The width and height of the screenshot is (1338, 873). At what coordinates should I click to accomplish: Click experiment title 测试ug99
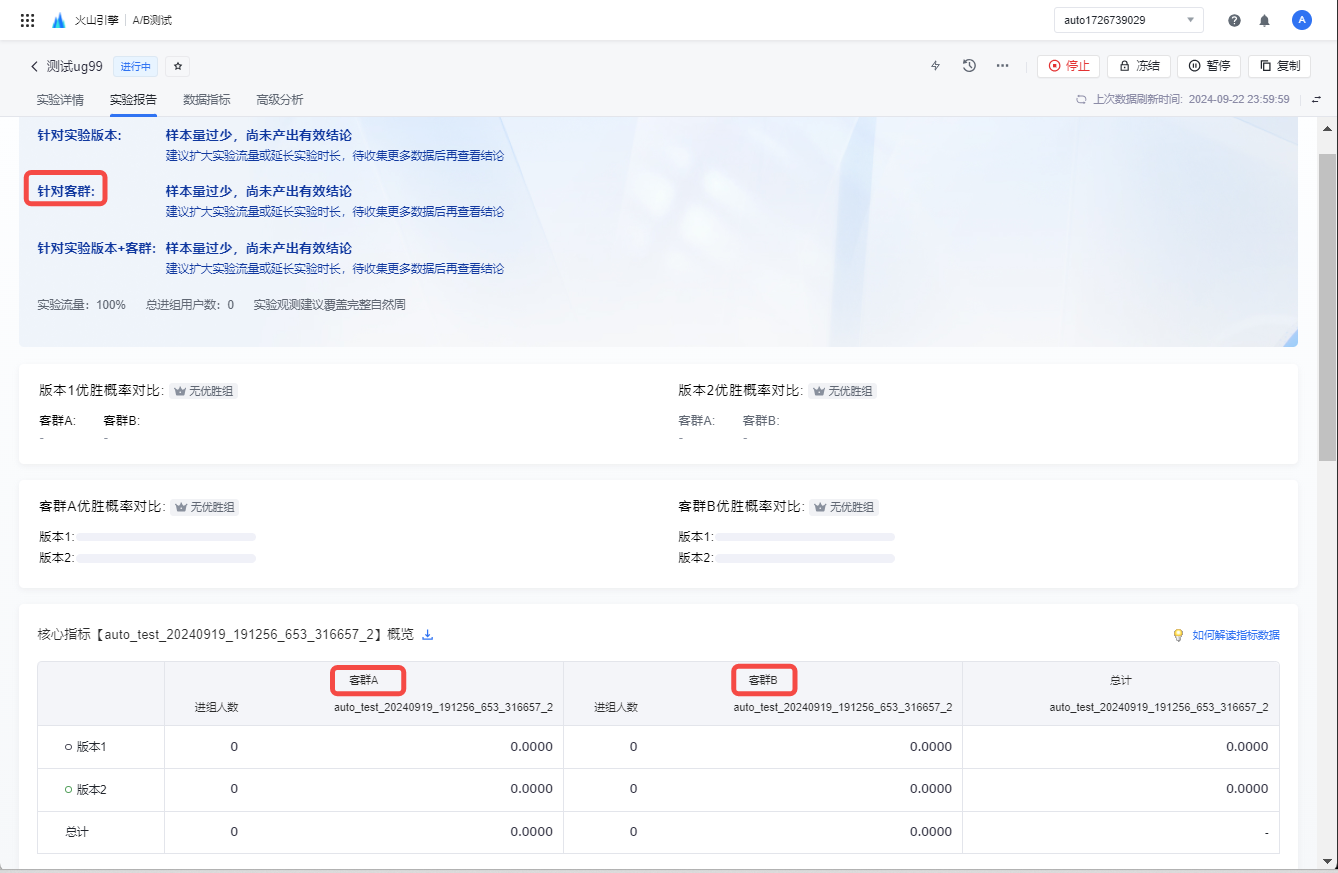75,66
